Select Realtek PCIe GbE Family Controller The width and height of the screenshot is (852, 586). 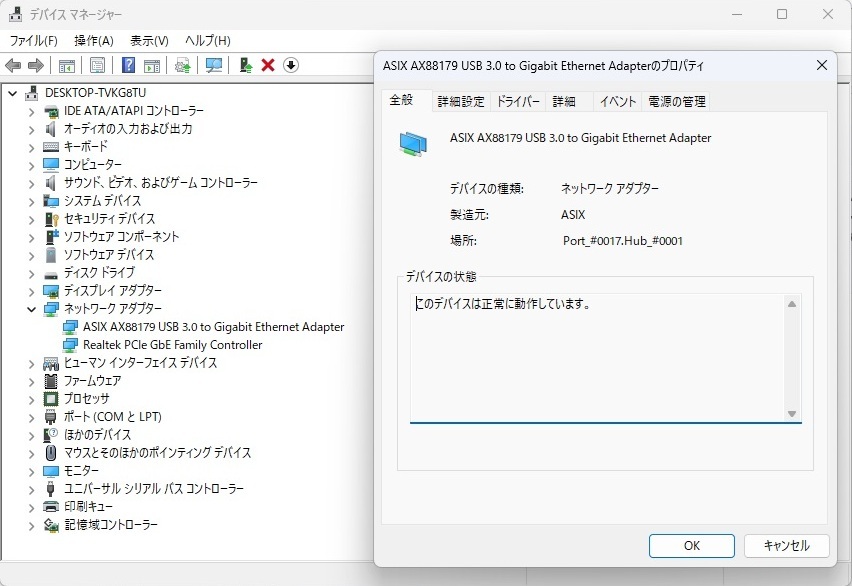172,345
